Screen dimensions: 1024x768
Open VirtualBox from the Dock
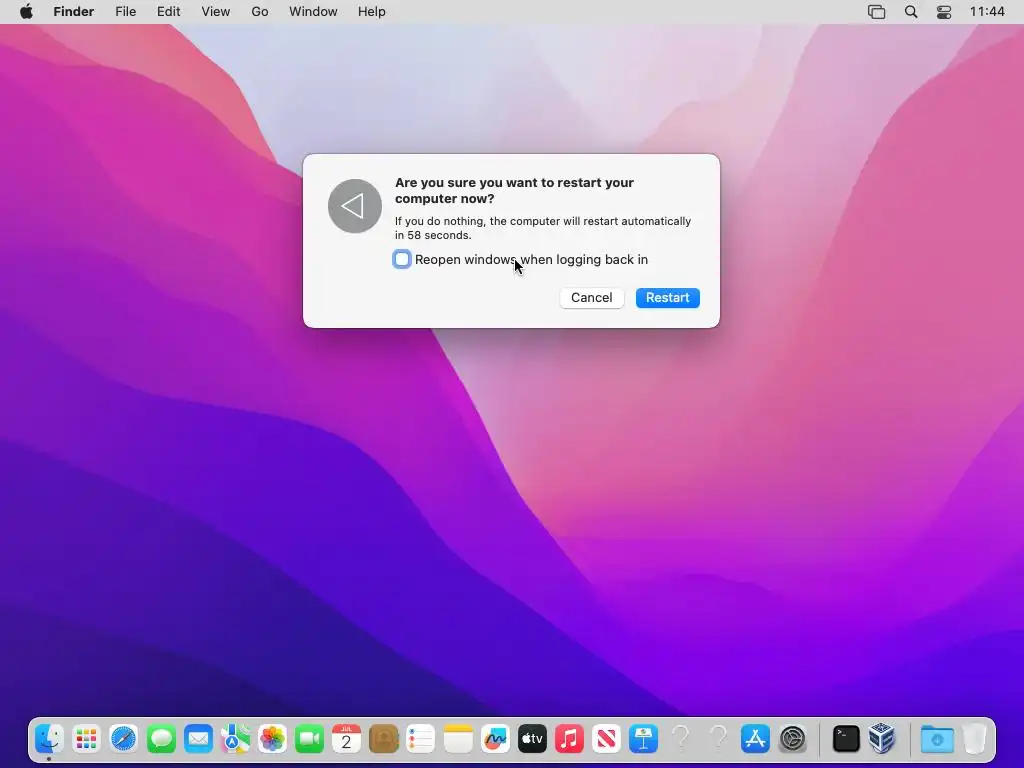pyautogui.click(x=882, y=739)
